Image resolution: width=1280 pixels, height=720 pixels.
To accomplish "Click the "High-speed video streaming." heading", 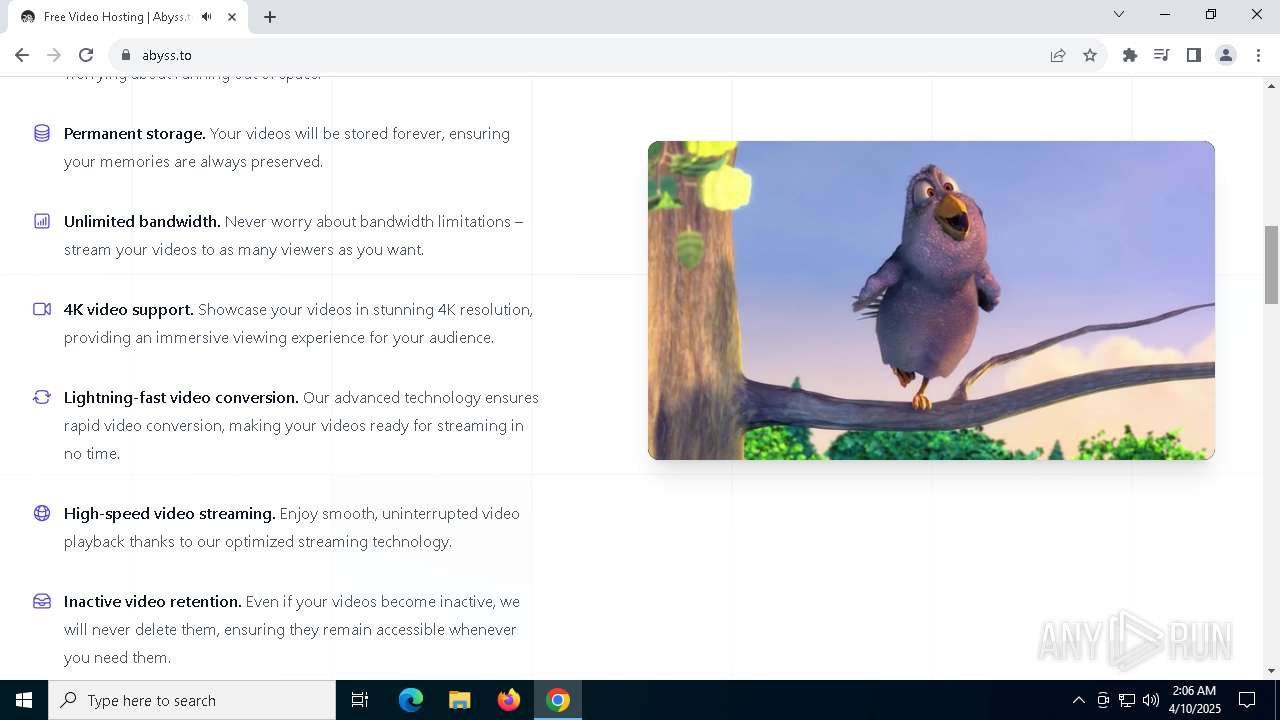I will click(x=170, y=513).
